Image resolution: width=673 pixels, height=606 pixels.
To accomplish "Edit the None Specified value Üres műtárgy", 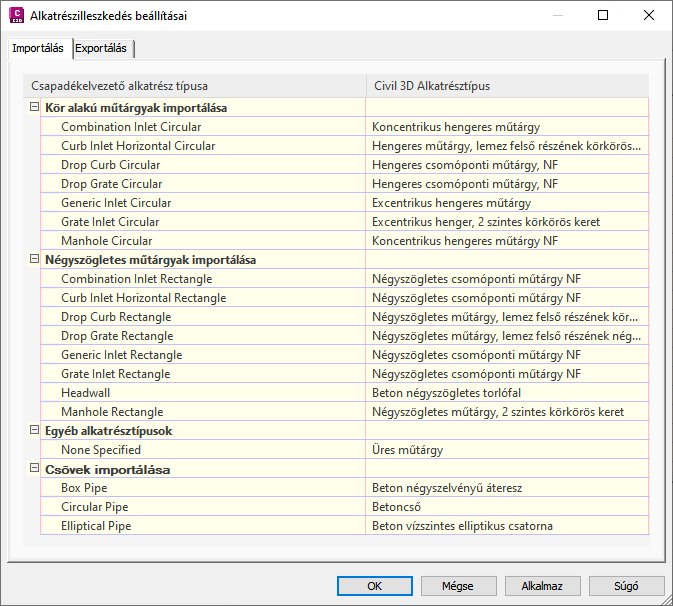I will 506,450.
